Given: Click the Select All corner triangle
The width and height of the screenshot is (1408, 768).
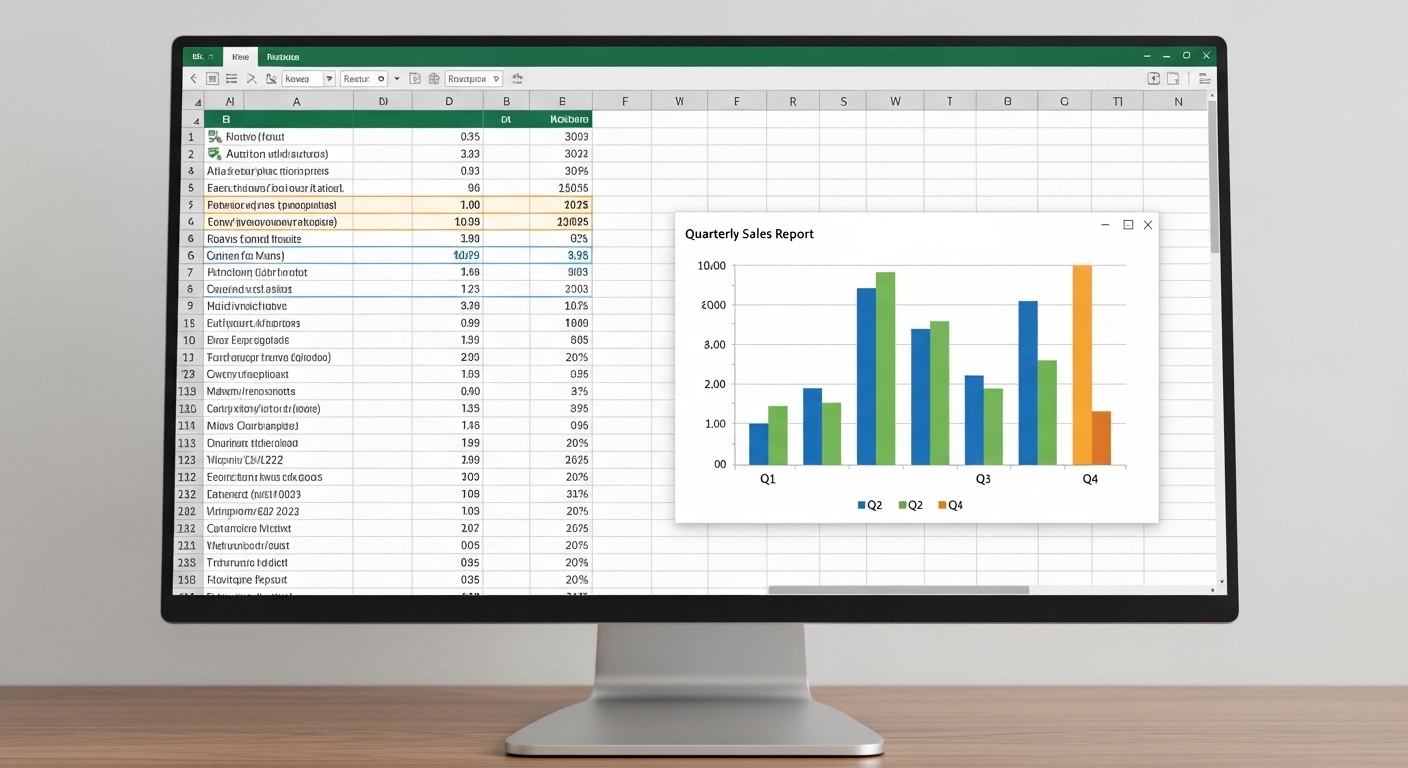Looking at the screenshot, I should (196, 102).
